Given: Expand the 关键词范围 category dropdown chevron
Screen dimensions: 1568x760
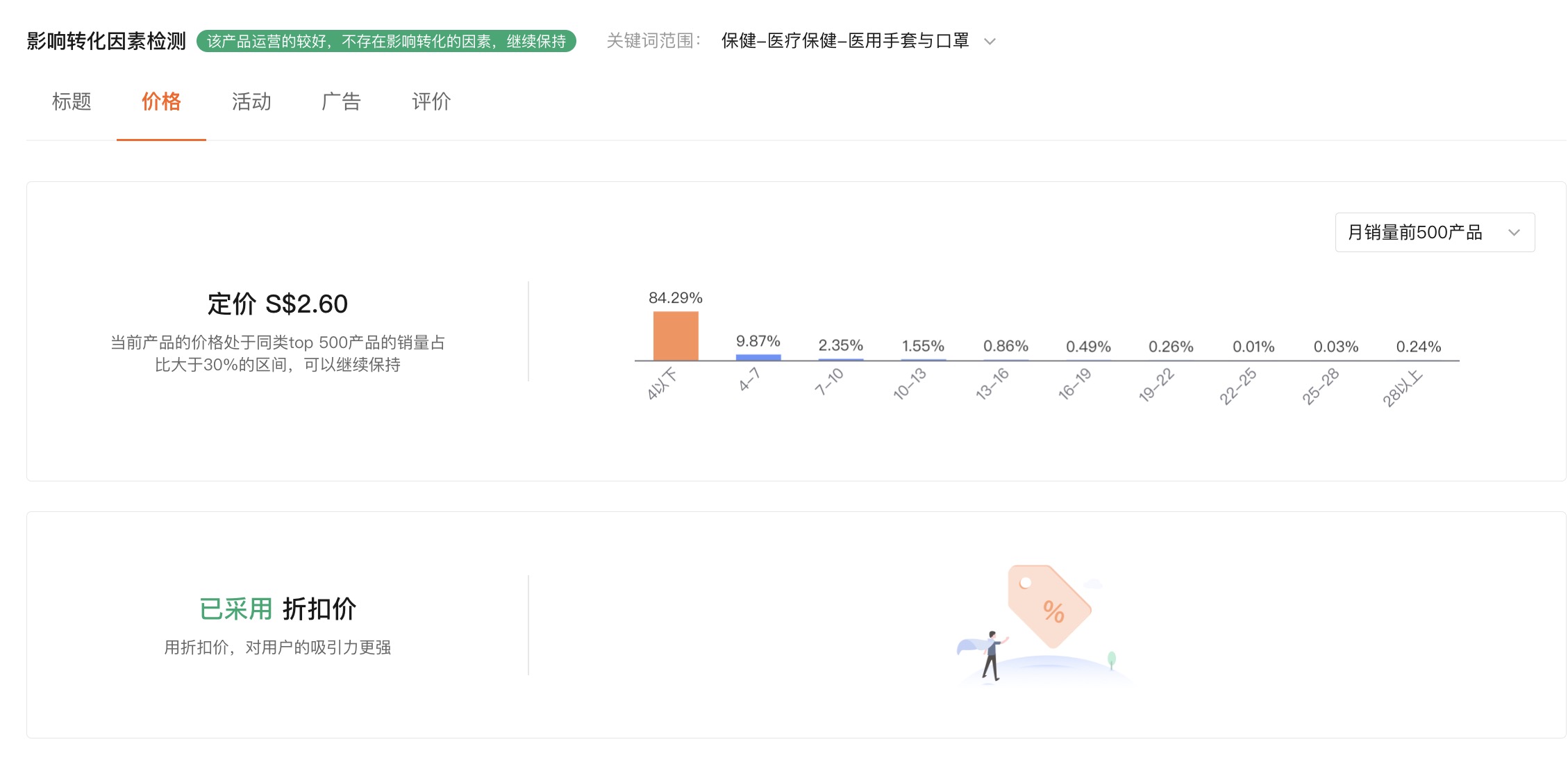Looking at the screenshot, I should (x=990, y=42).
